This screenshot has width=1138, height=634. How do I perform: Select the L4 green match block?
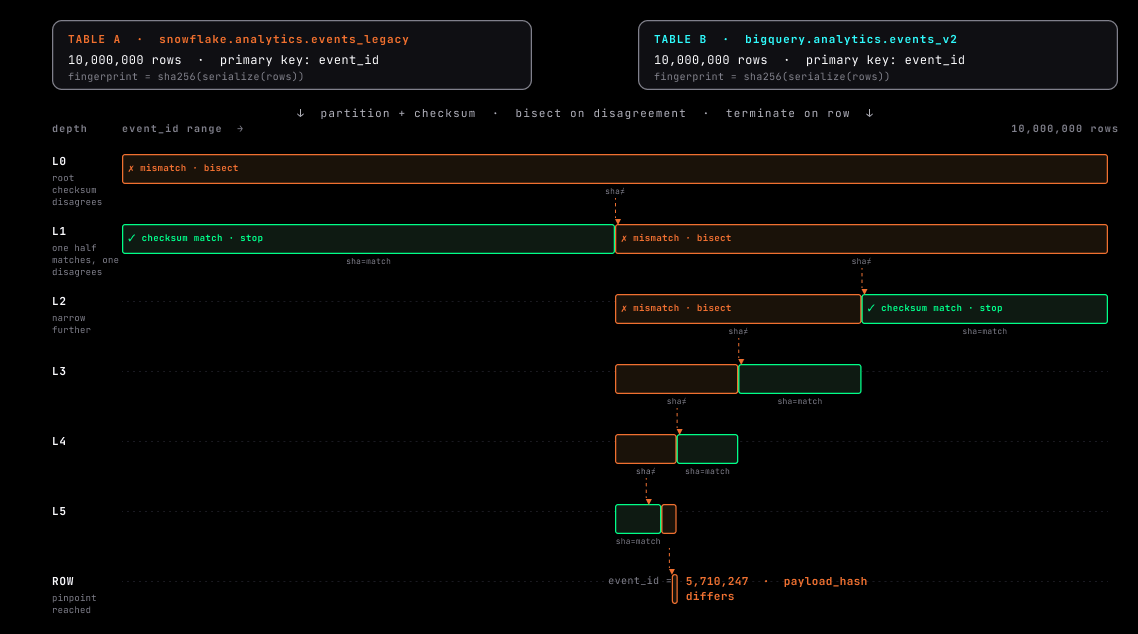point(708,449)
